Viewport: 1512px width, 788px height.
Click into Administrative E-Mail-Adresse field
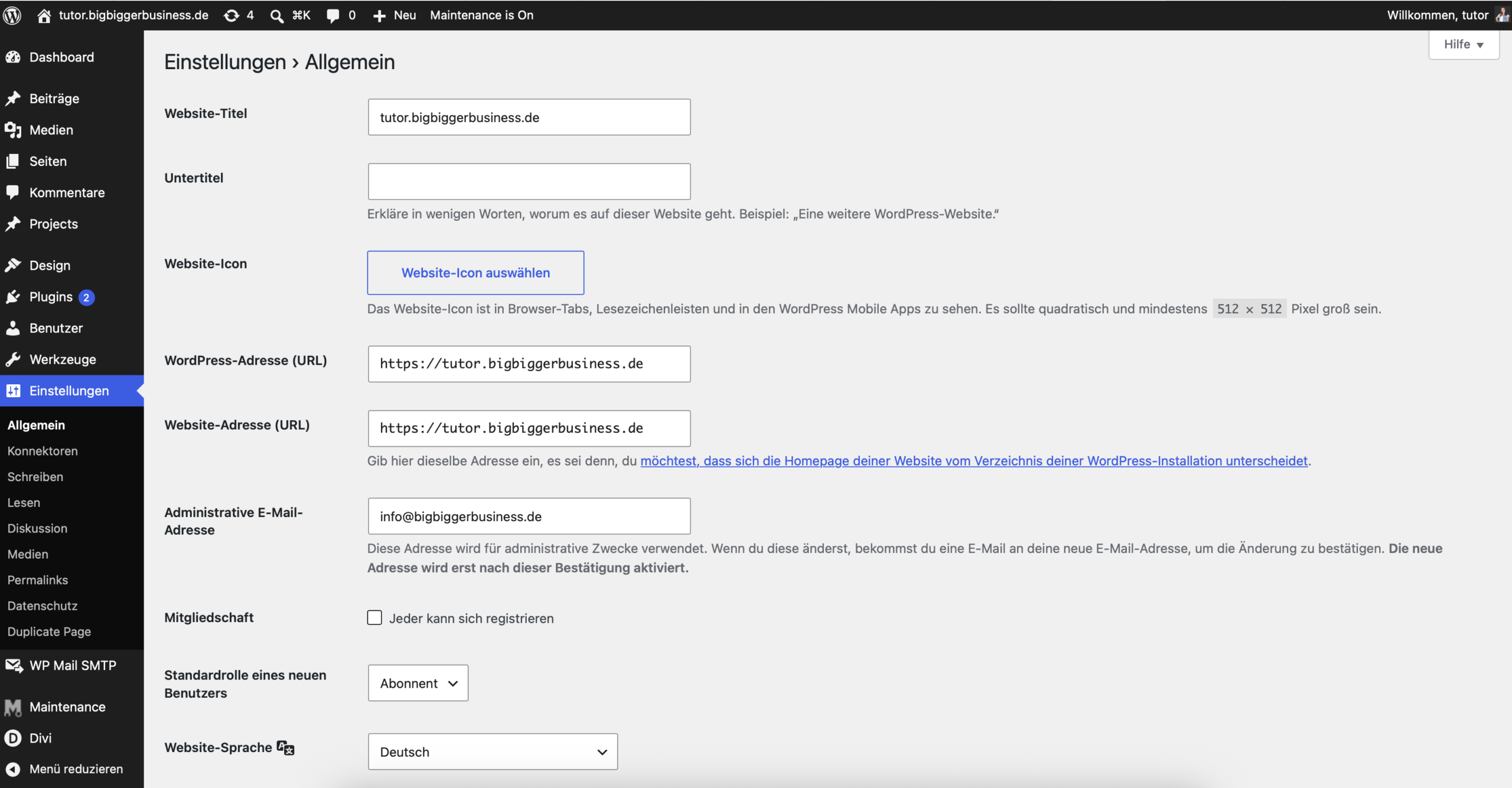529,516
